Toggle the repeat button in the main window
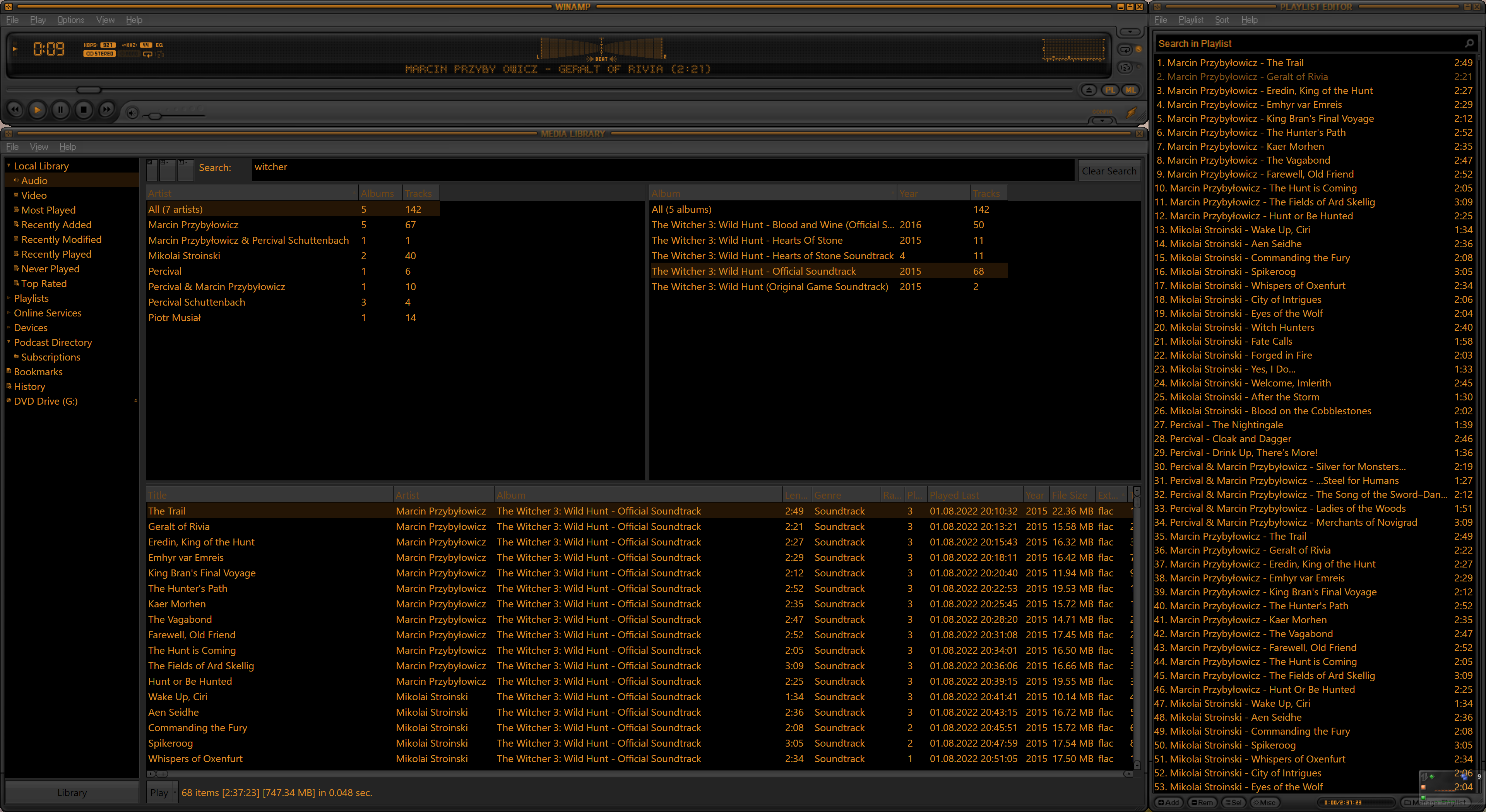The image size is (1486, 812). (1125, 50)
